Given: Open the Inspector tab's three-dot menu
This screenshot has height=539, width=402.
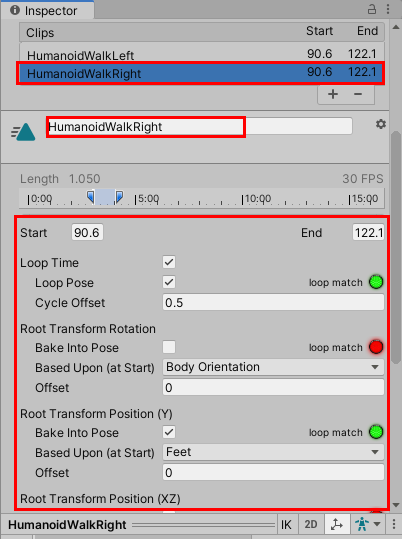Looking at the screenshot, I should (x=388, y=9).
